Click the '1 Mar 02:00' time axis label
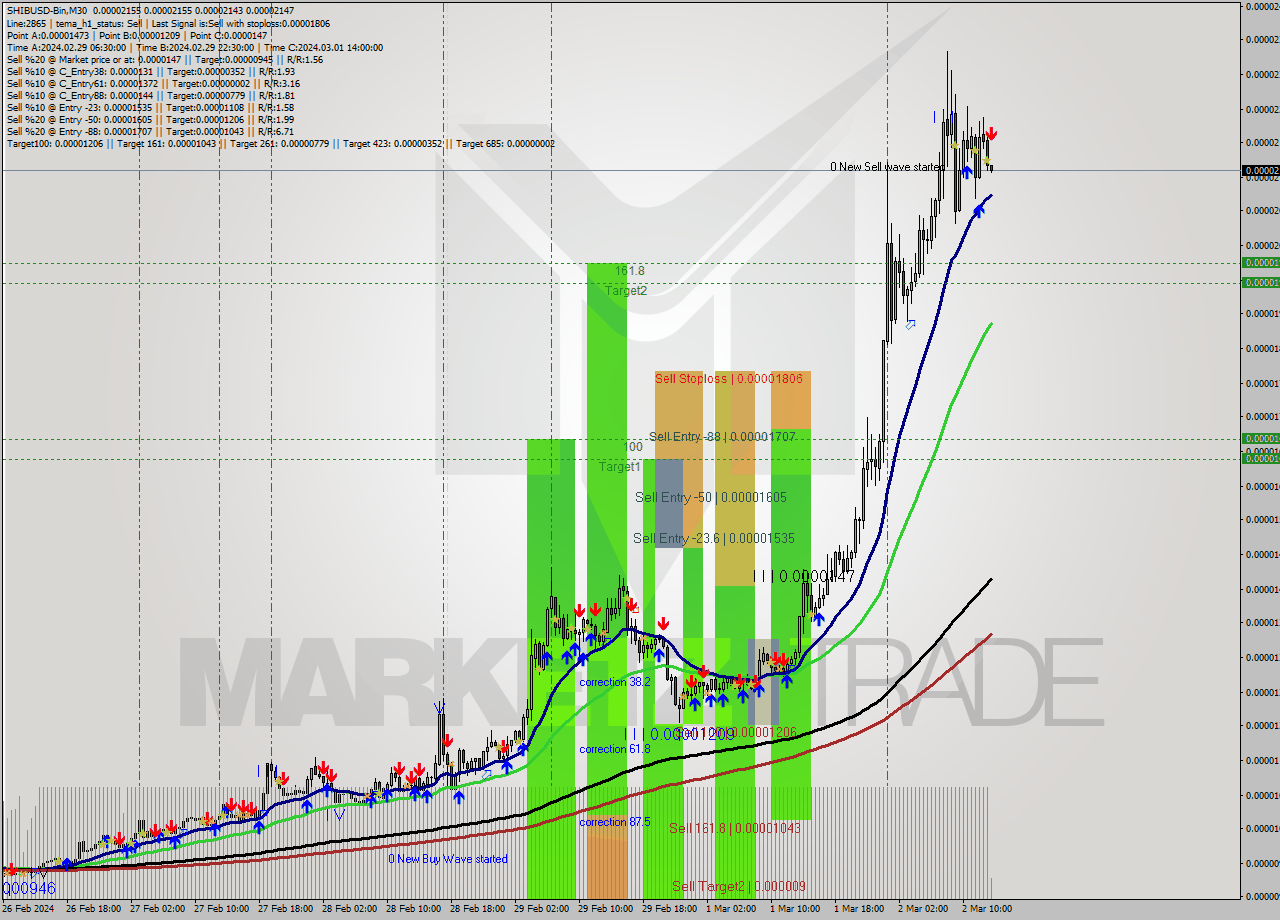 (731, 909)
